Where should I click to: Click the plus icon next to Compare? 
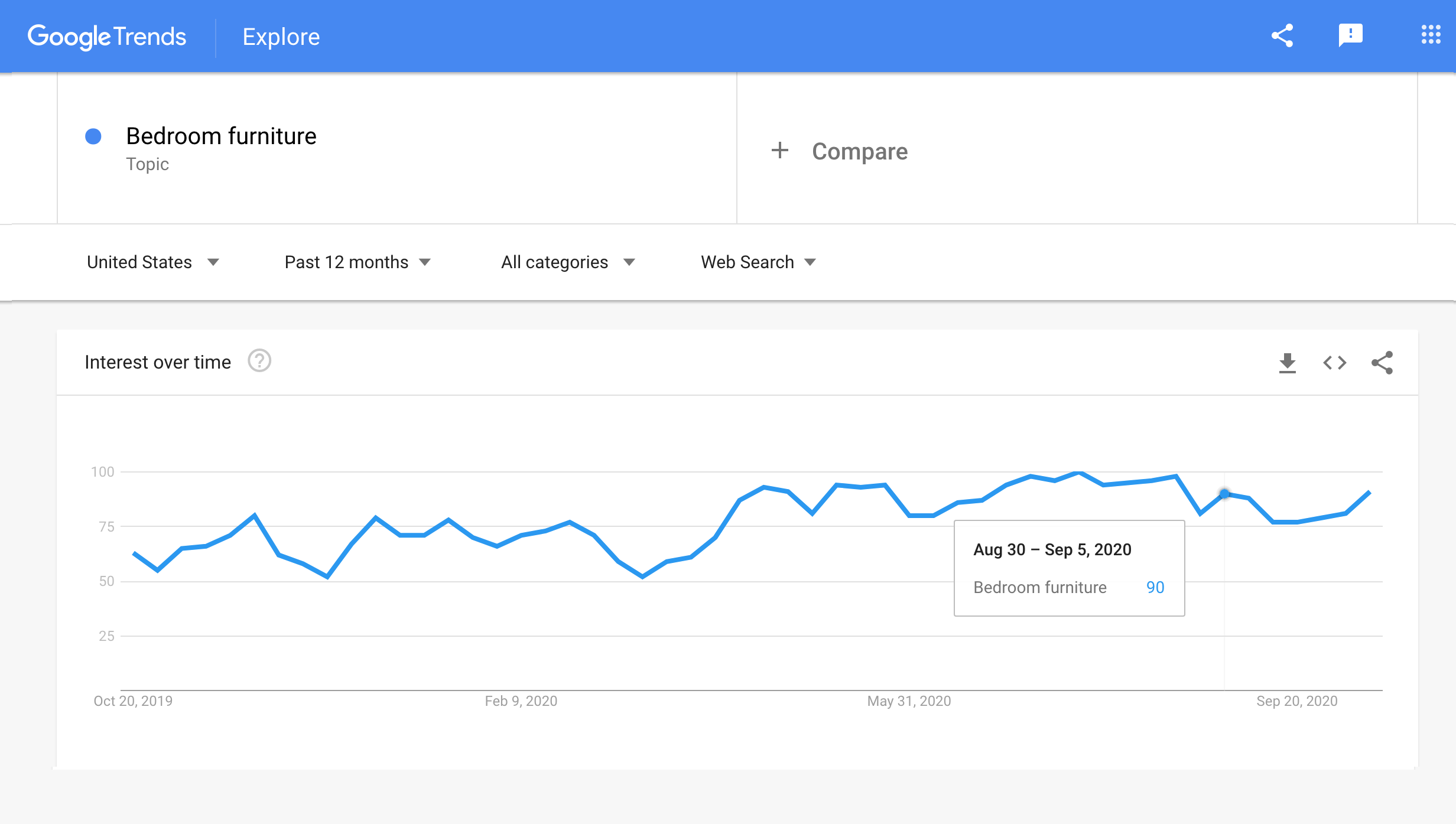[780, 150]
